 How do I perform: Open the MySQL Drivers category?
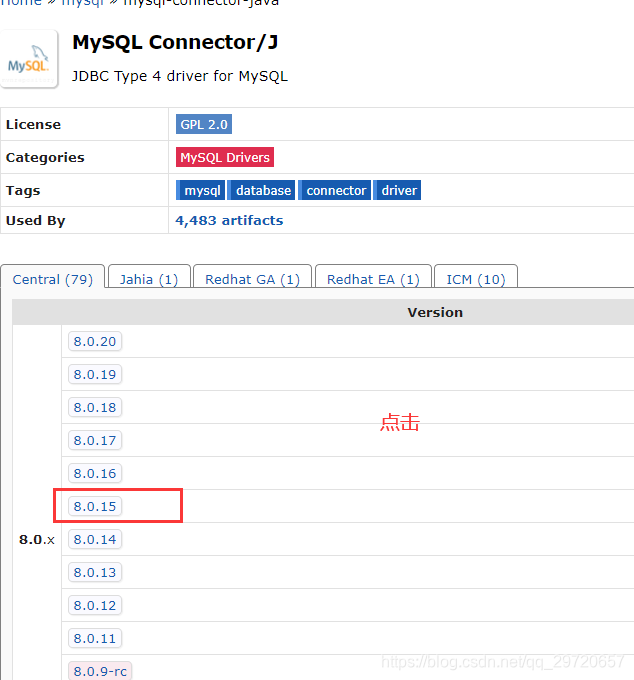(225, 157)
